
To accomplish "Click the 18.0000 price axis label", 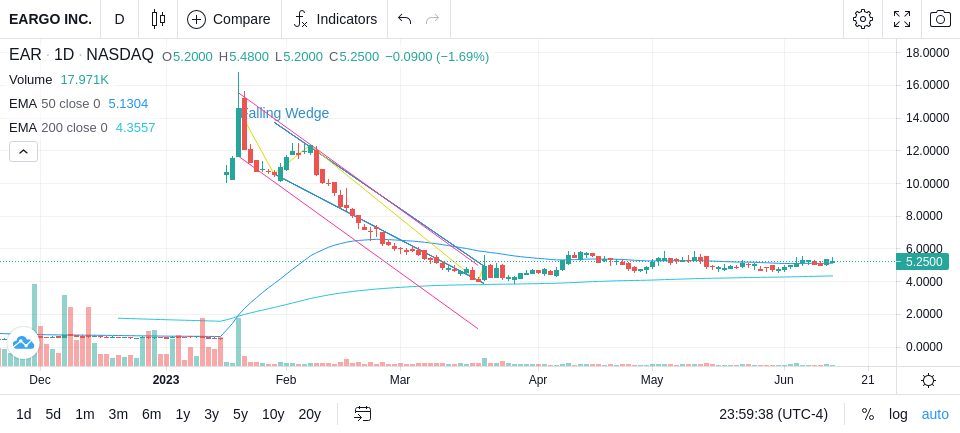I will (928, 53).
